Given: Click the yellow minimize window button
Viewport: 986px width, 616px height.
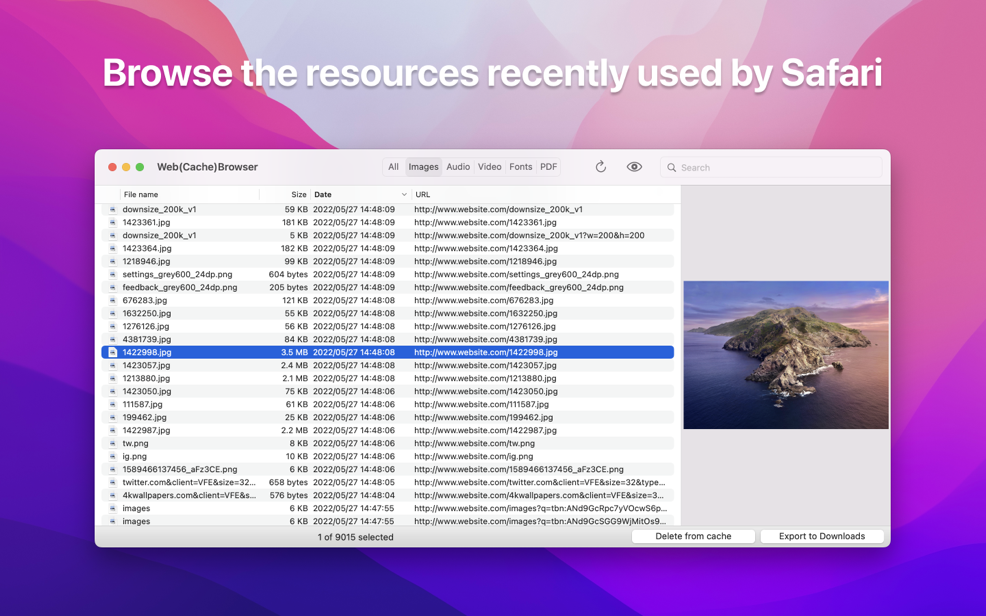Looking at the screenshot, I should point(126,167).
